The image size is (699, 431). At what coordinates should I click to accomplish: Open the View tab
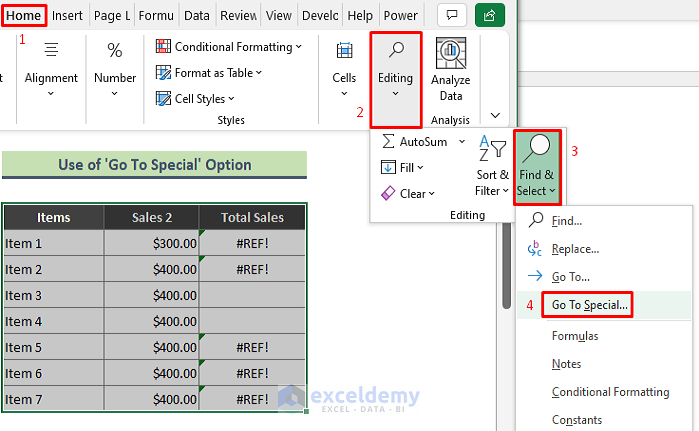279,16
